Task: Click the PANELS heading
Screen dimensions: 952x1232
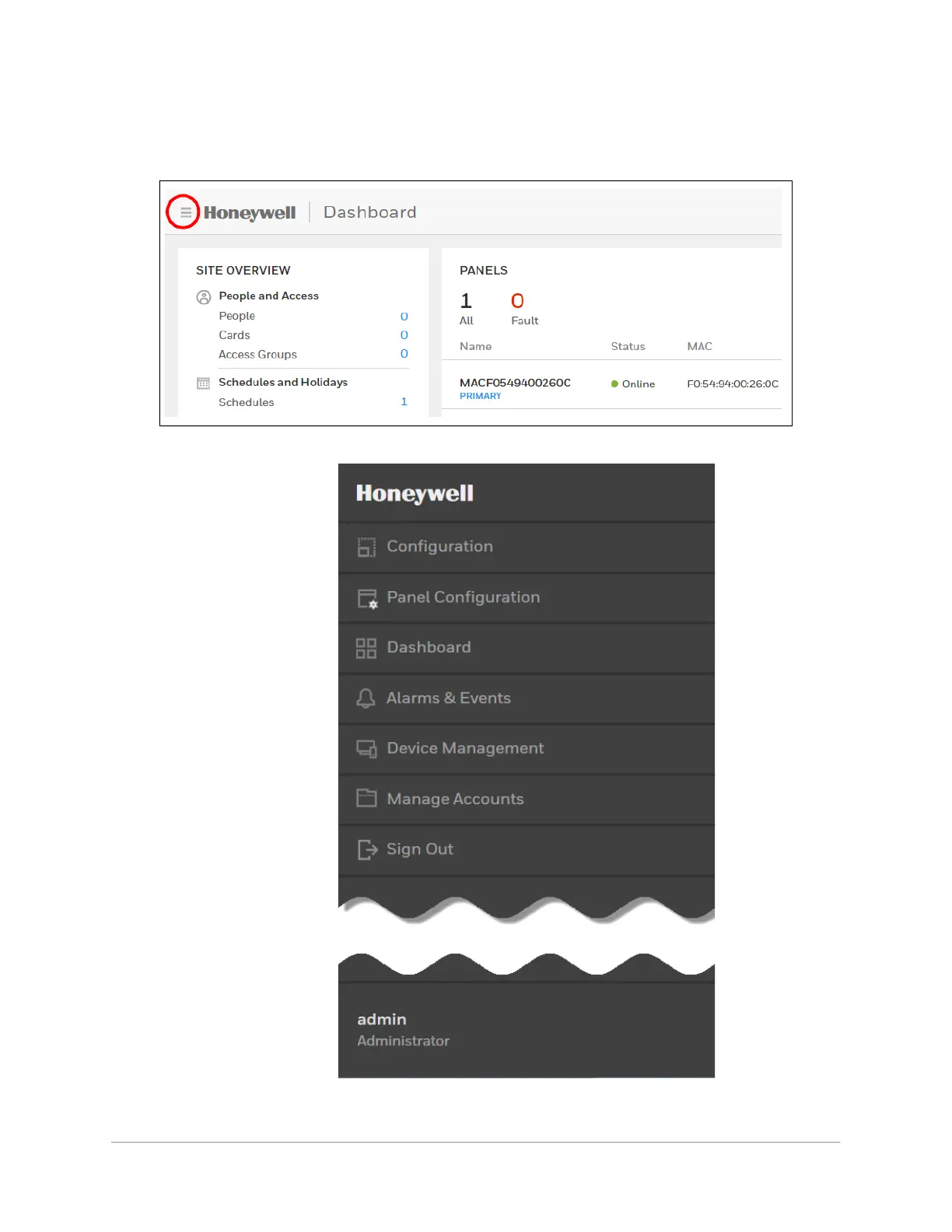Action: (x=484, y=271)
